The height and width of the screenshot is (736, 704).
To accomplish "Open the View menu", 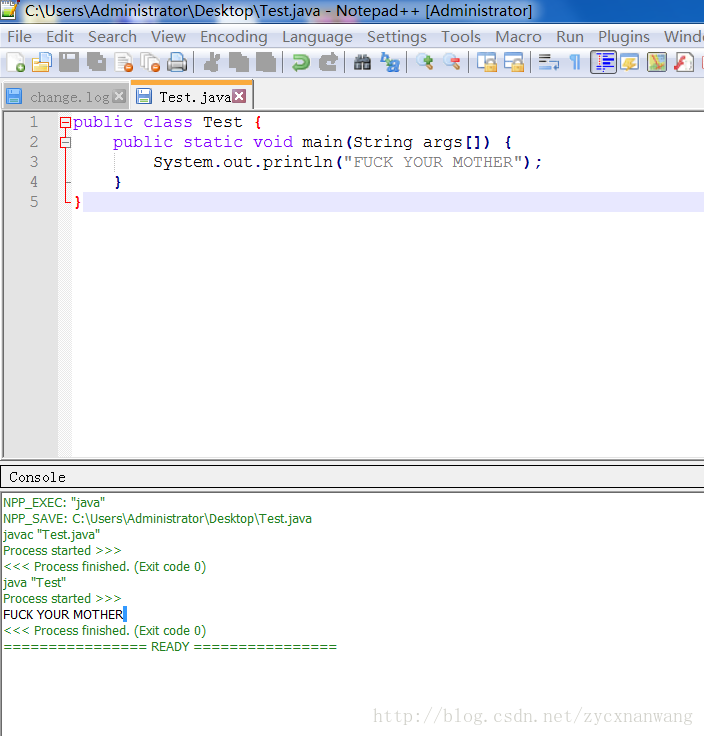I will (168, 37).
